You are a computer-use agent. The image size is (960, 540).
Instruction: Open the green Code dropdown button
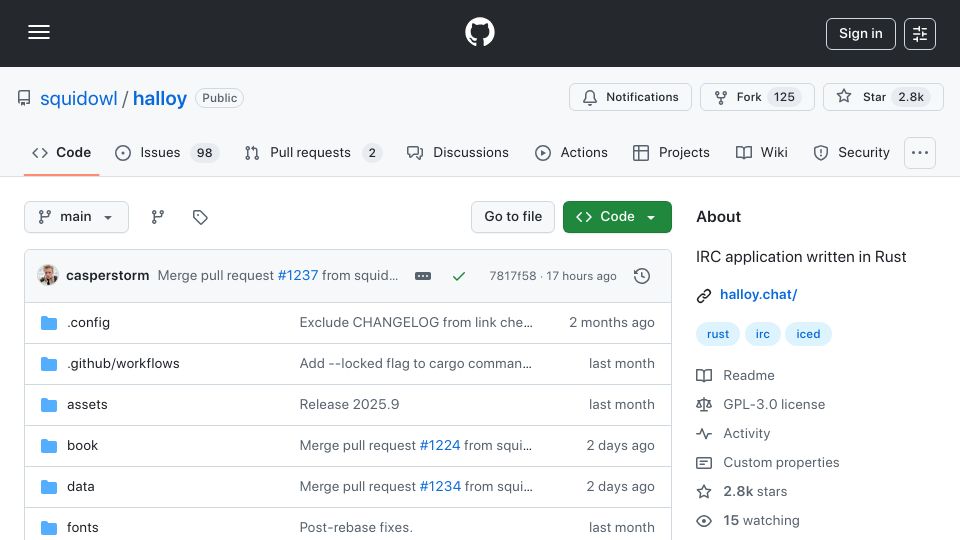pyautogui.click(x=617, y=217)
